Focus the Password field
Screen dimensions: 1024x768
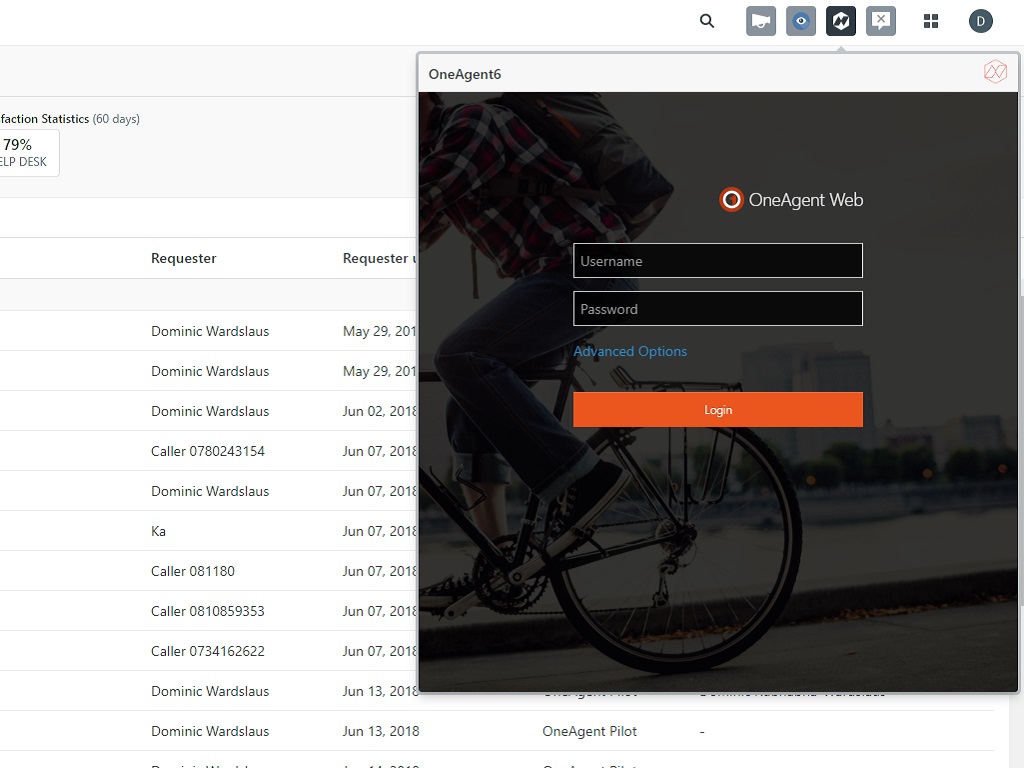[717, 309]
